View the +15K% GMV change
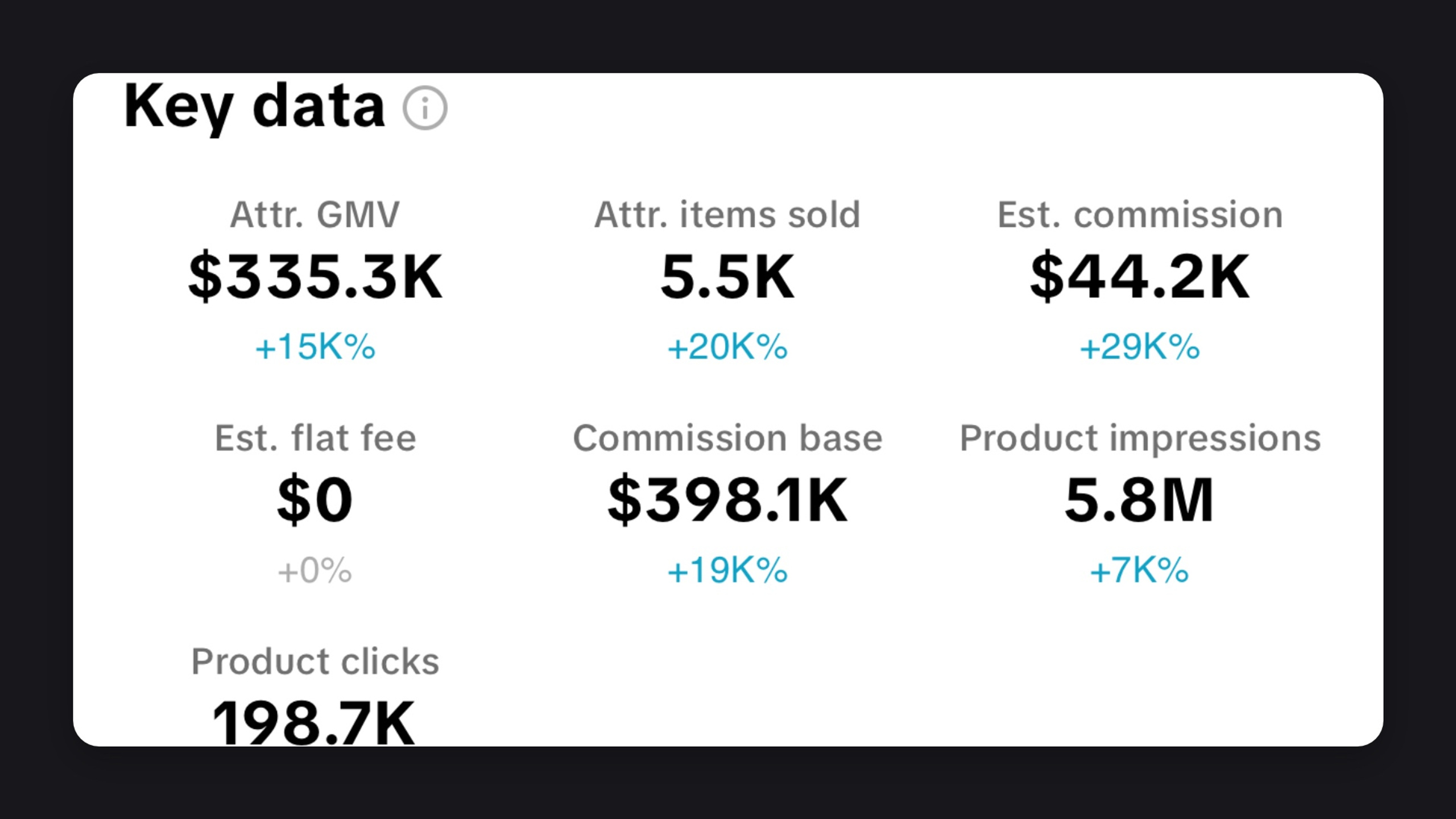The image size is (1456, 819). coord(315,346)
